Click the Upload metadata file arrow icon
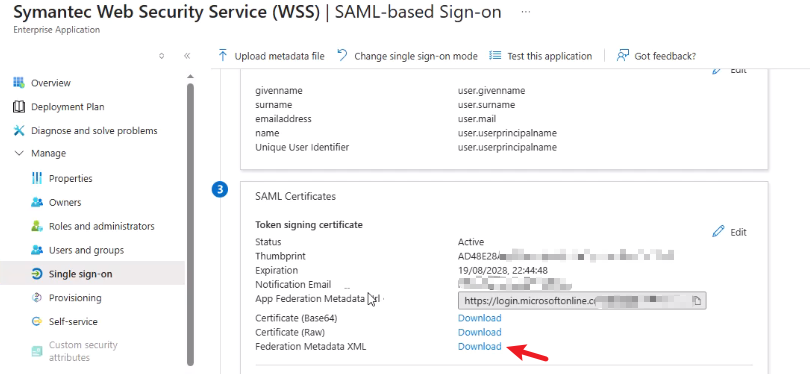The image size is (810, 374). [223, 55]
